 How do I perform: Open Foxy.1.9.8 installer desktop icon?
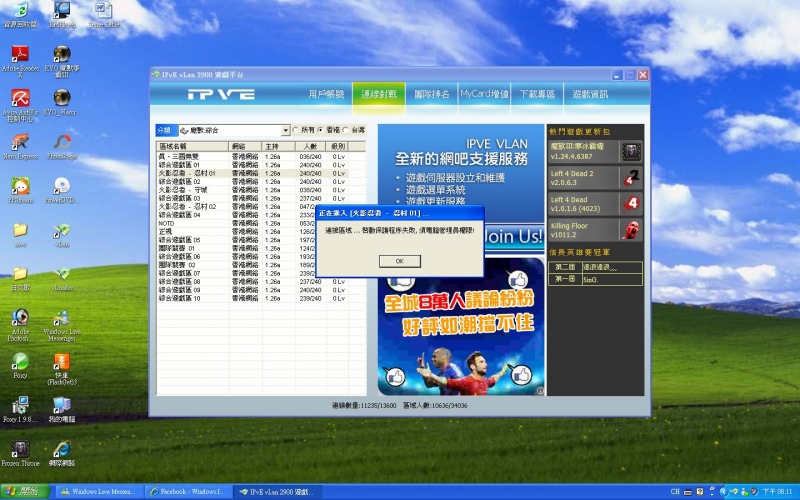click(x=20, y=409)
